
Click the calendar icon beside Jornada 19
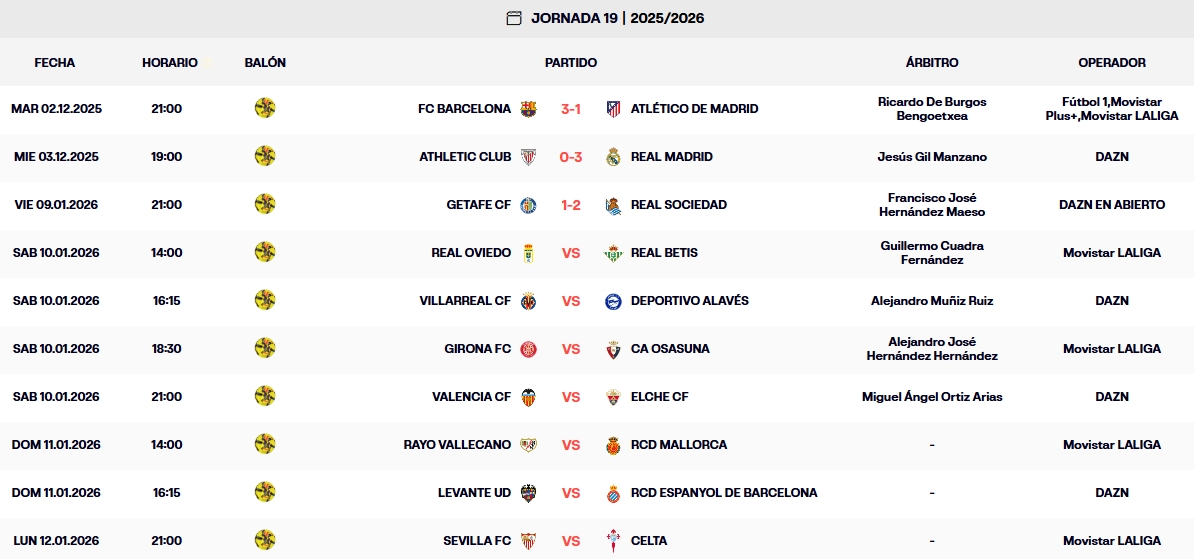click(514, 18)
